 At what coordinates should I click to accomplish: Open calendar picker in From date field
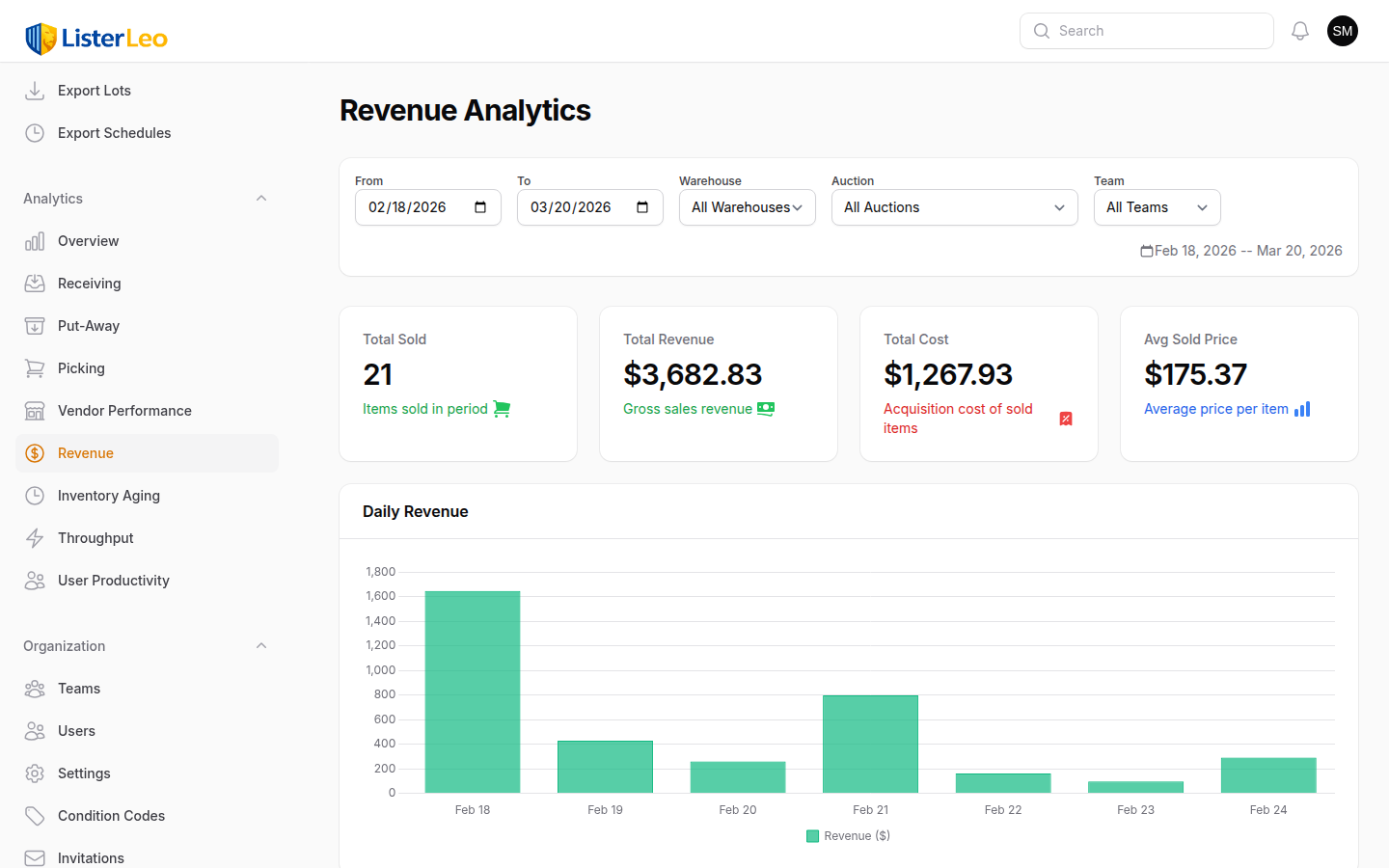click(x=480, y=207)
